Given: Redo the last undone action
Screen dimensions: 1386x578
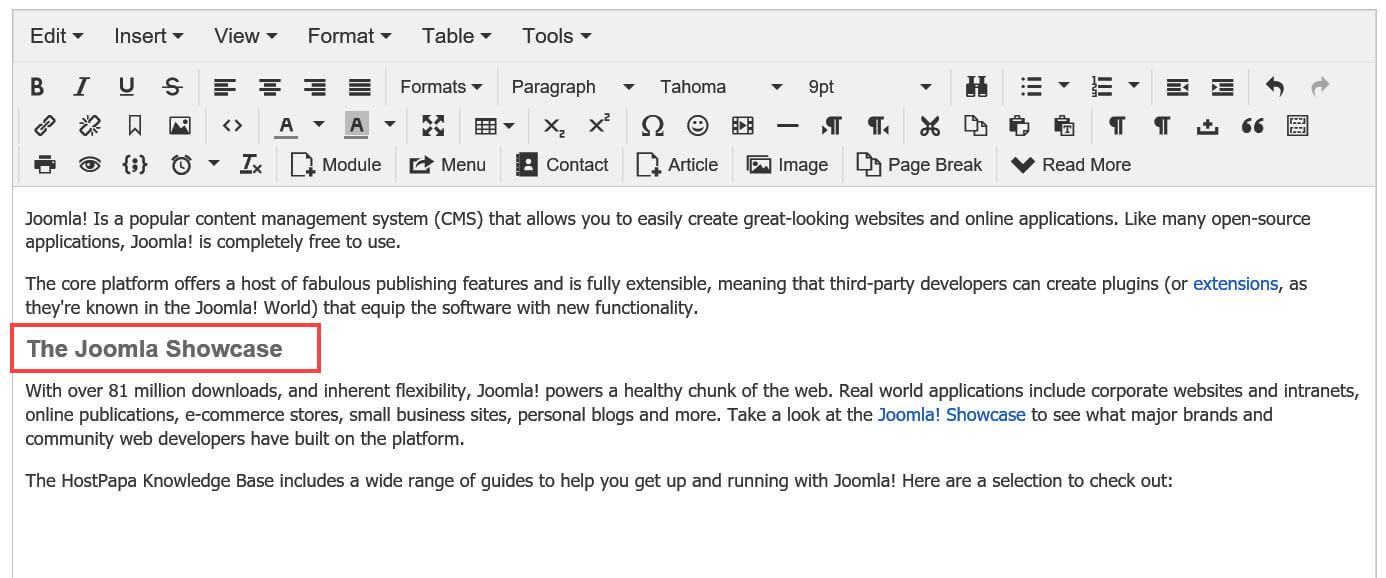Looking at the screenshot, I should pyautogui.click(x=1320, y=87).
